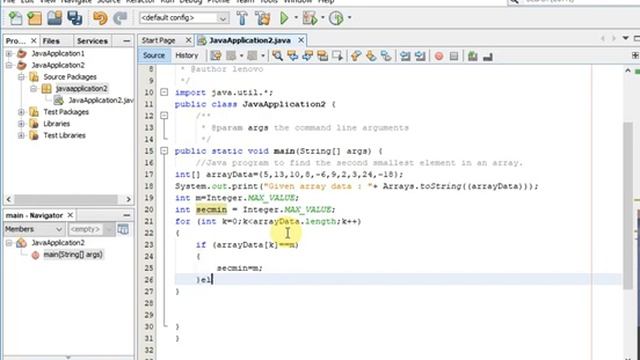Switch to the Files tab
Image resolution: width=640 pixels, height=360 pixels.
pos(51,41)
